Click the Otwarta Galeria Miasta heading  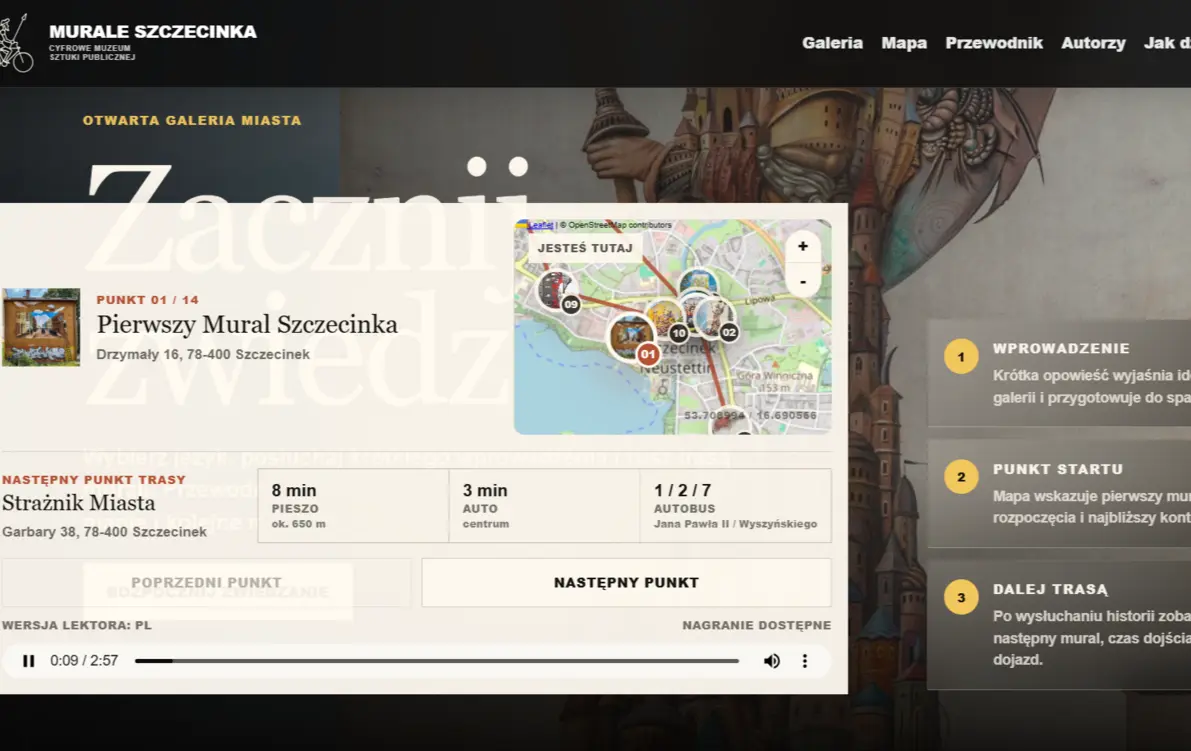(x=192, y=120)
